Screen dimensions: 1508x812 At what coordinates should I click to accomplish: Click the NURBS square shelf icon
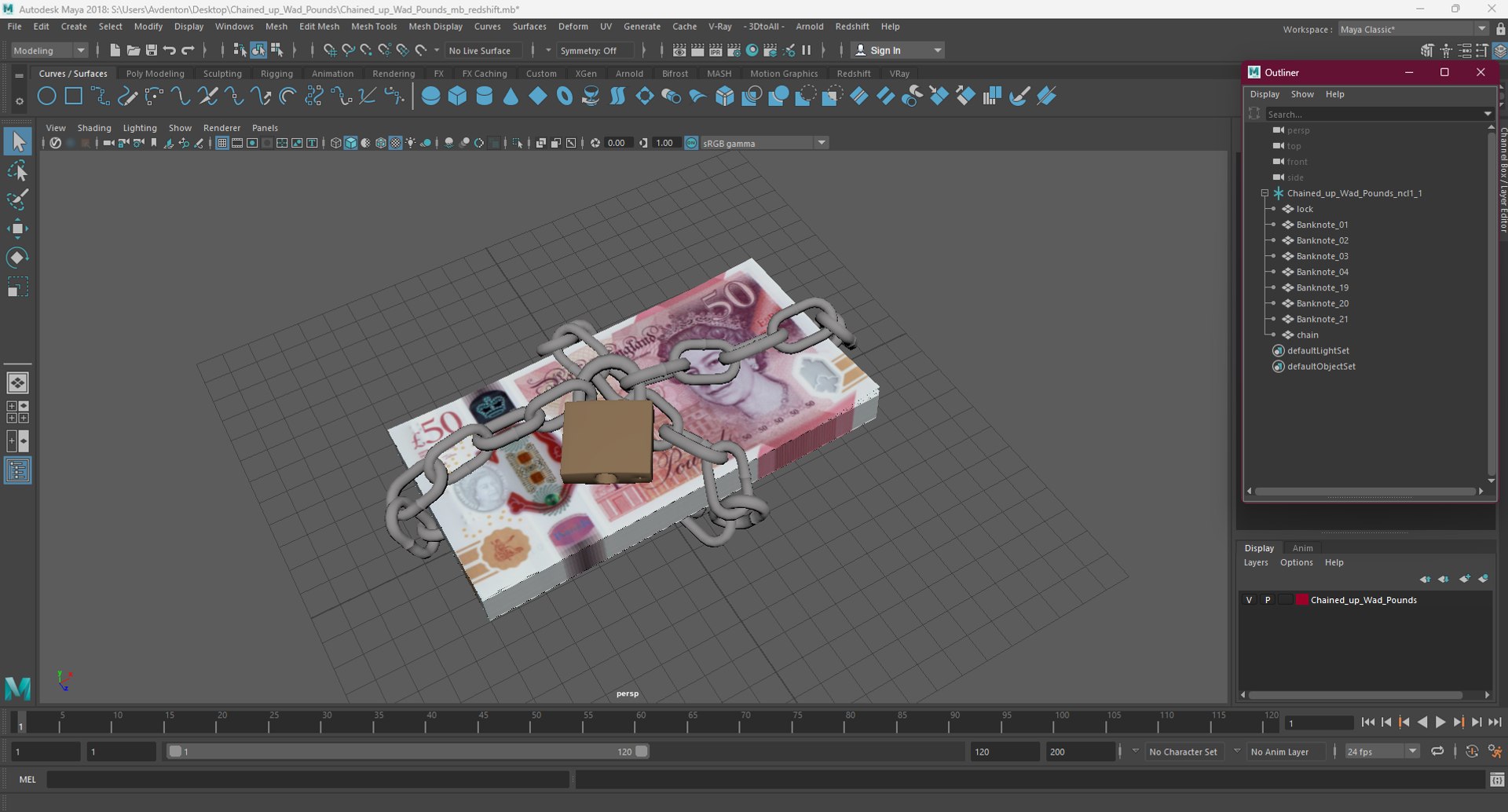click(x=74, y=97)
